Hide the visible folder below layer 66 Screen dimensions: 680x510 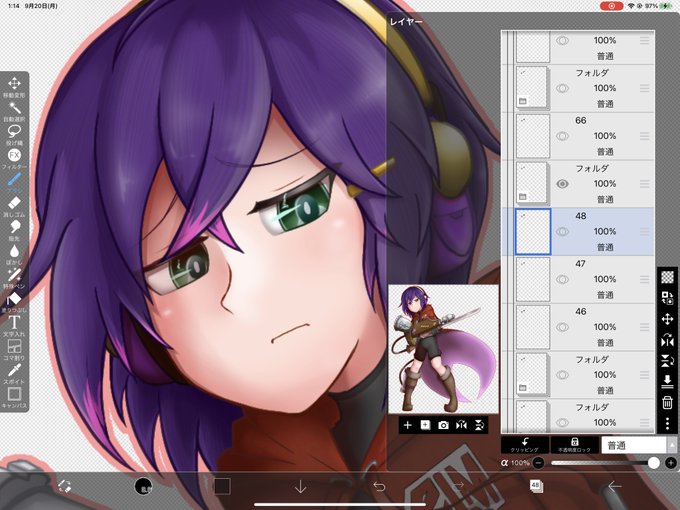pos(562,184)
